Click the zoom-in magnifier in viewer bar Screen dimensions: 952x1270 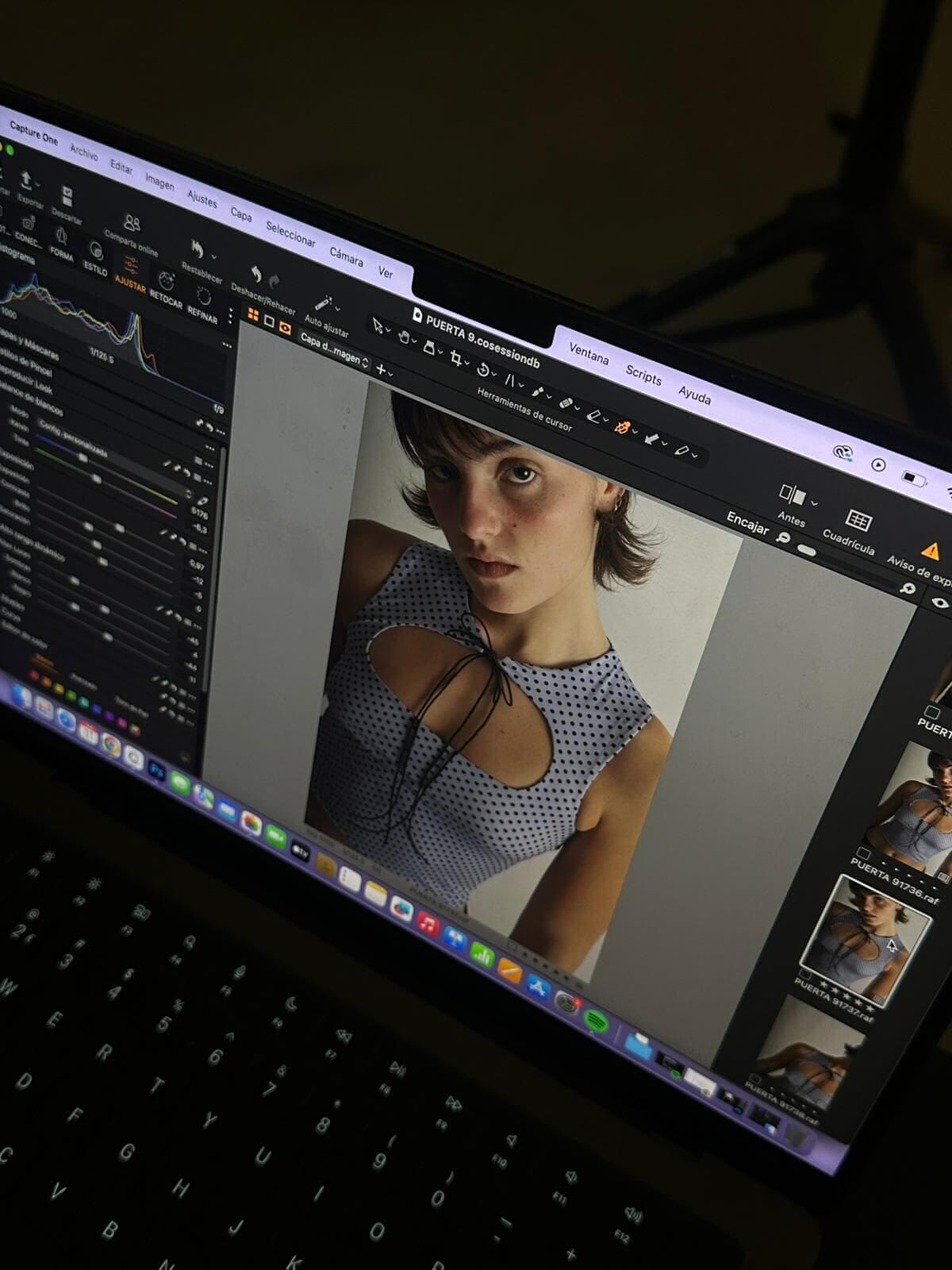pyautogui.click(x=908, y=588)
